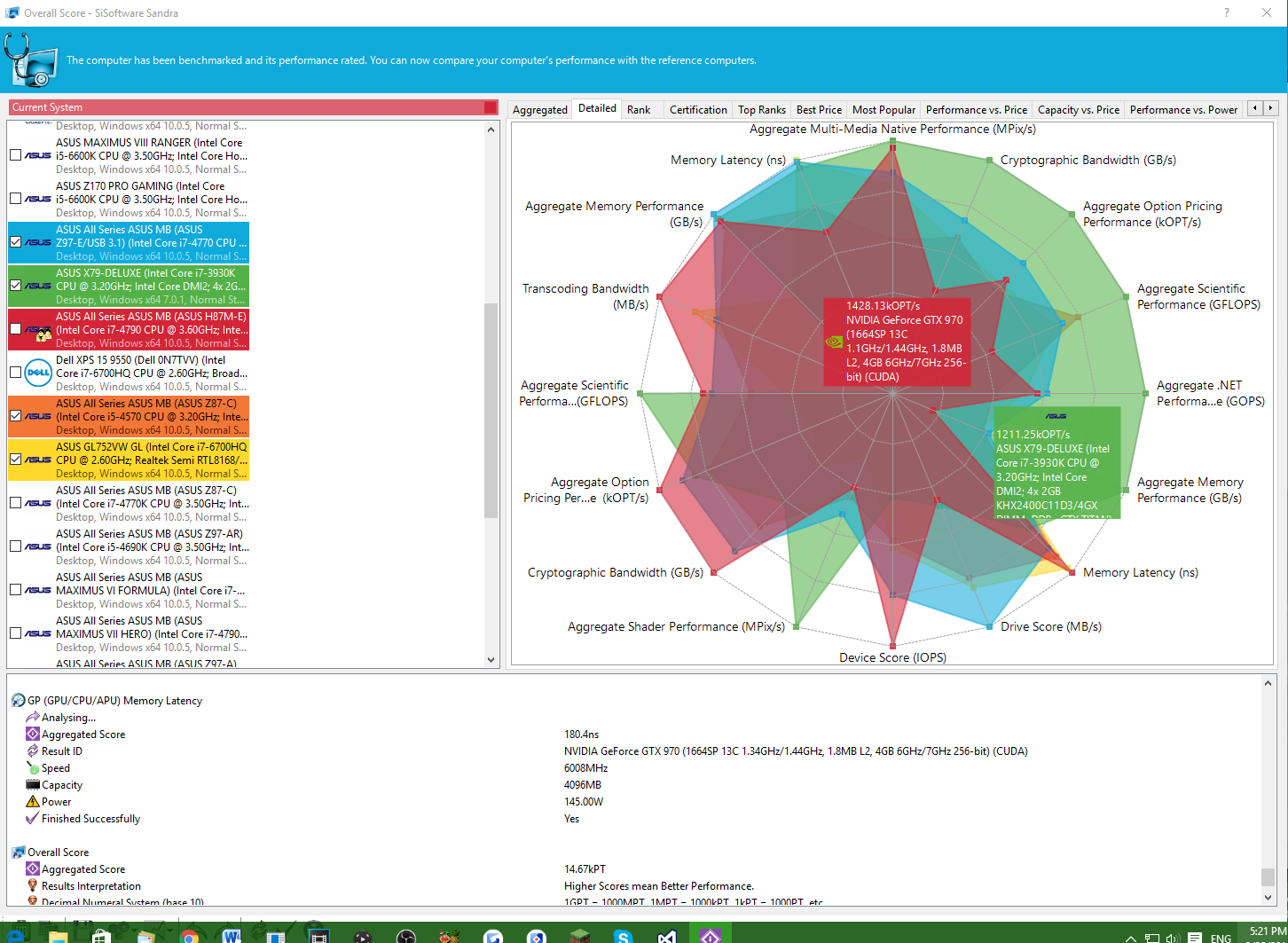Image resolution: width=1288 pixels, height=943 pixels.
Task: Click the red NVIDIA GeForce GTX 970 tooltip
Action: point(897,342)
